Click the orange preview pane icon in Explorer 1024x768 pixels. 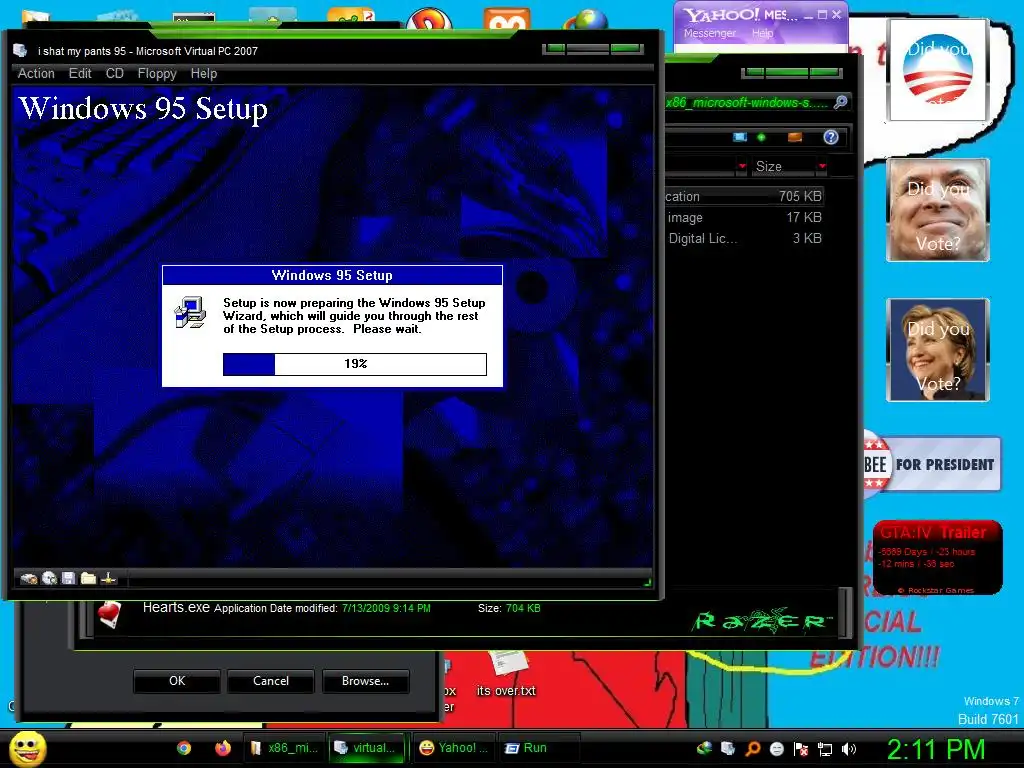(795, 137)
